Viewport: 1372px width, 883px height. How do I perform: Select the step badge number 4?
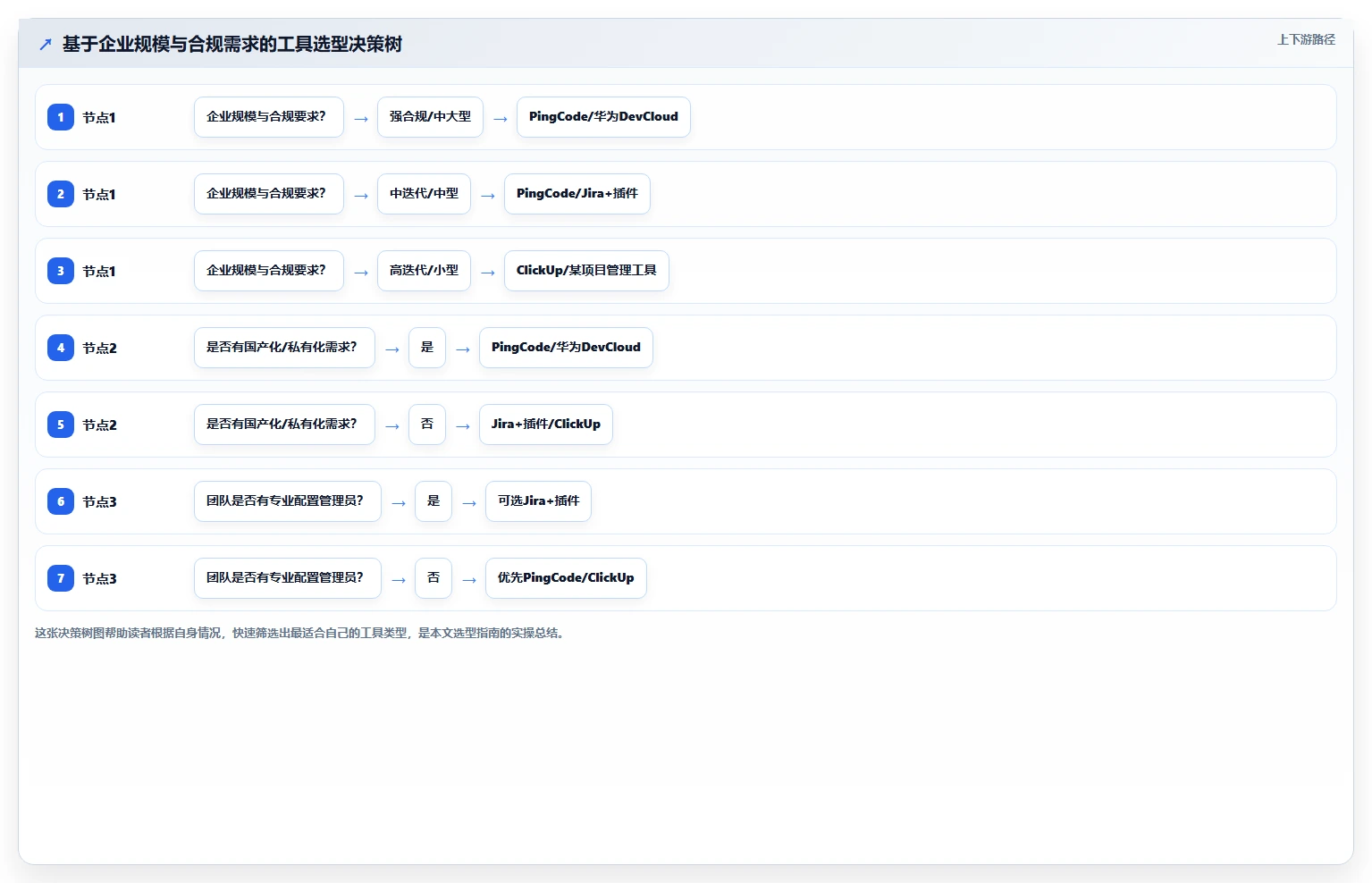61,348
